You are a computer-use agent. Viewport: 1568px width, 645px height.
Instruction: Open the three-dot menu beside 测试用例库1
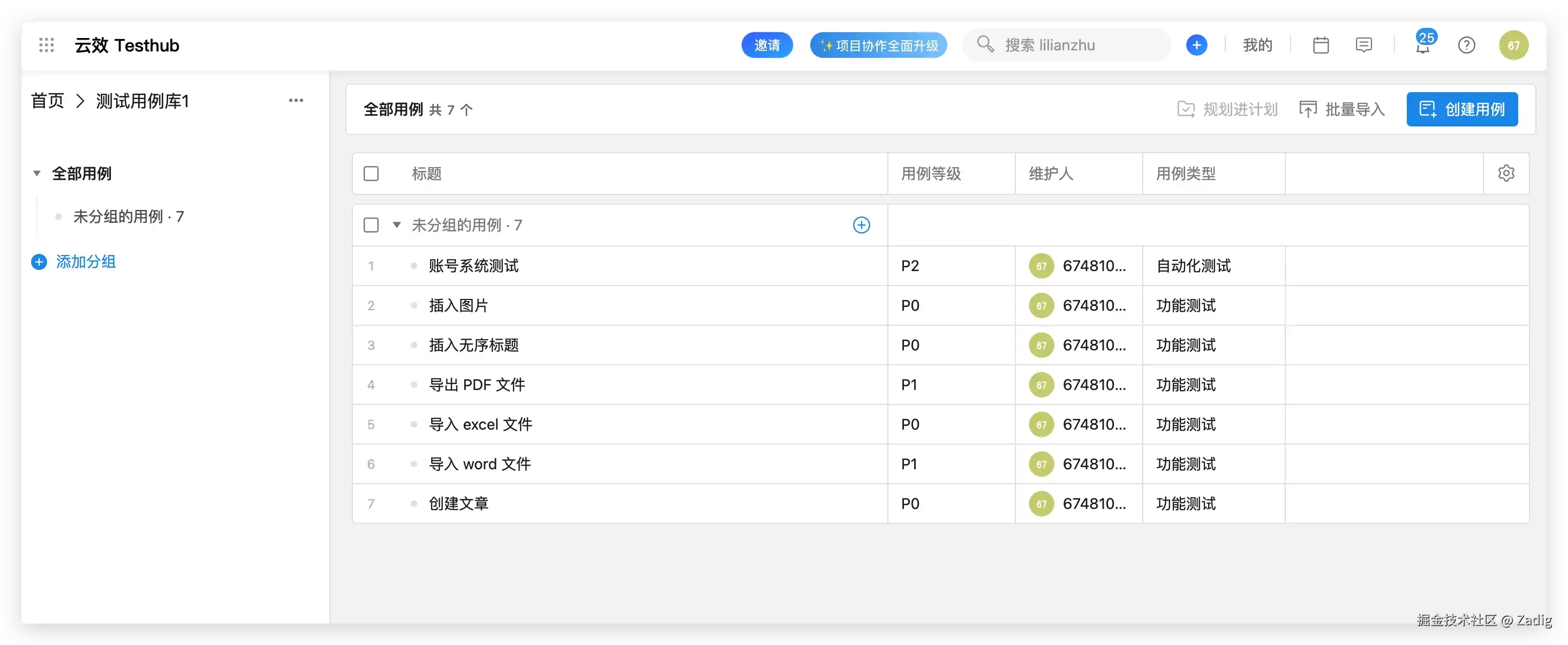296,101
